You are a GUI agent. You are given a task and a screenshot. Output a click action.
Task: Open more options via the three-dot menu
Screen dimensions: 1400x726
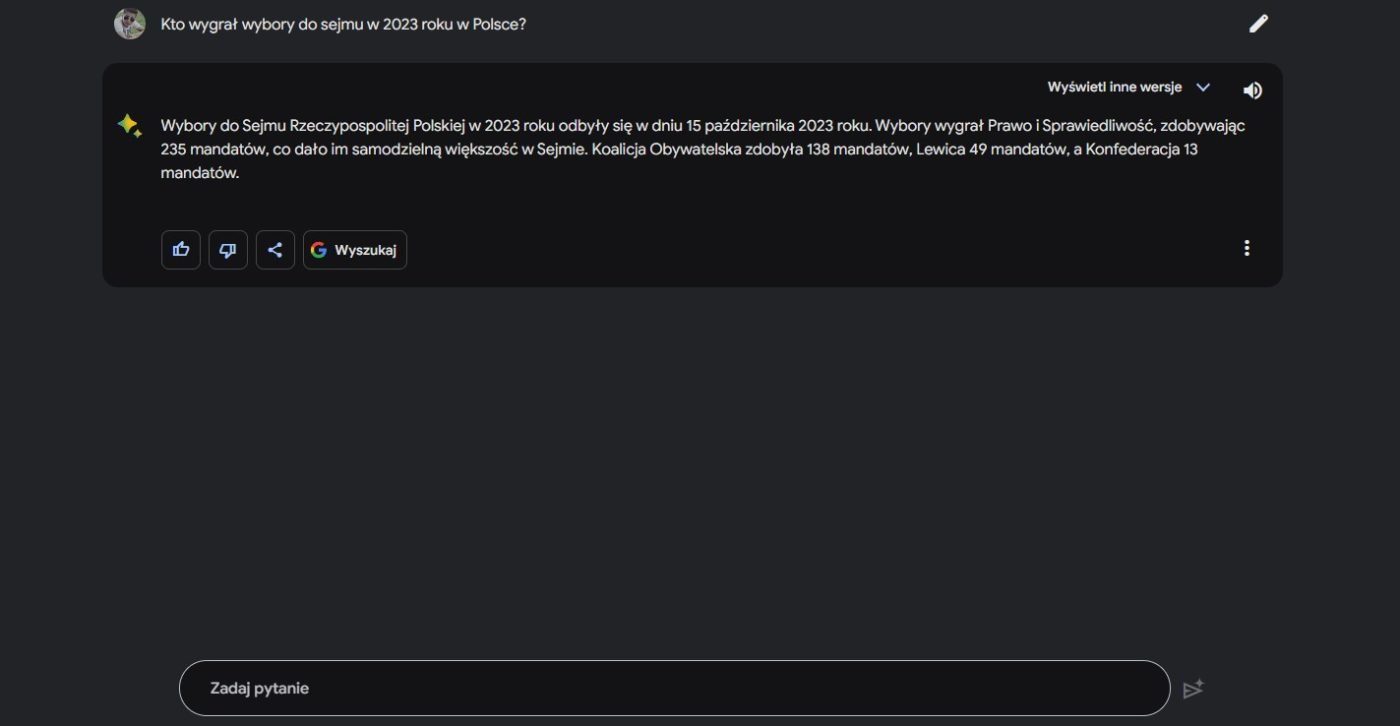pyautogui.click(x=1246, y=248)
